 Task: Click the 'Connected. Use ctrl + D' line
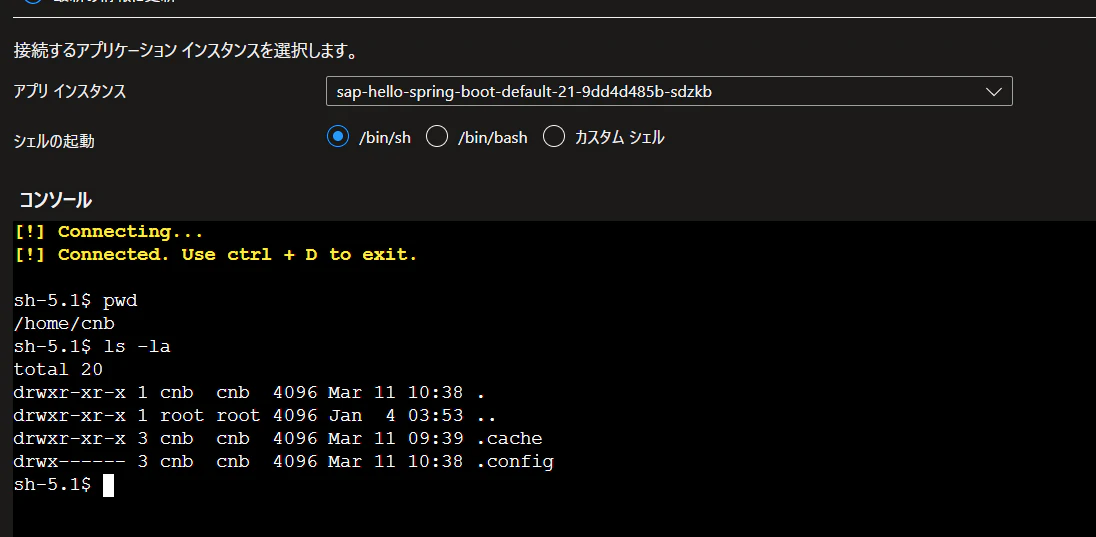tap(216, 255)
